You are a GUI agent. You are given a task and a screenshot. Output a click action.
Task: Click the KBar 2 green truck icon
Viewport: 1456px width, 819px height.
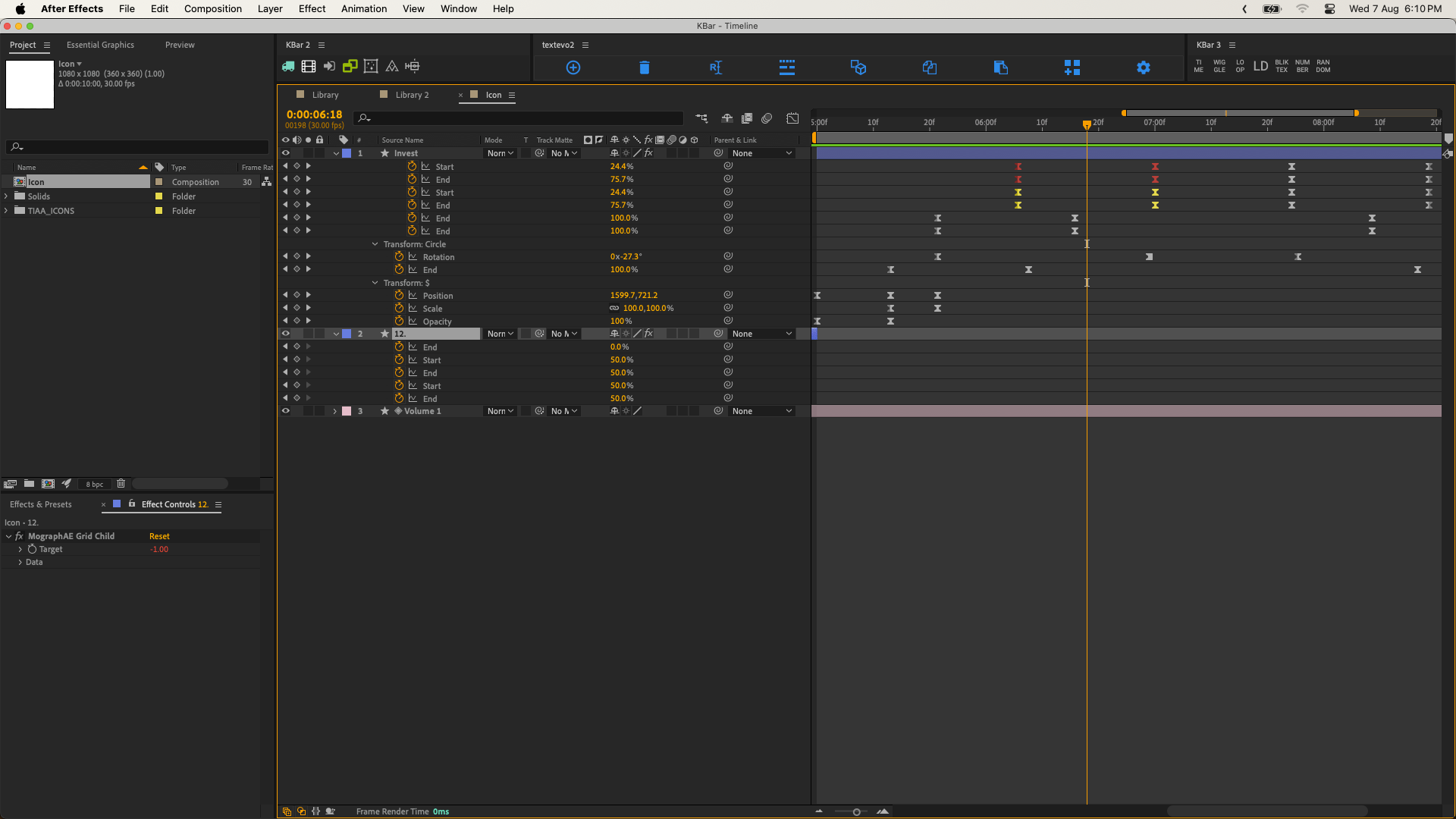click(x=288, y=67)
